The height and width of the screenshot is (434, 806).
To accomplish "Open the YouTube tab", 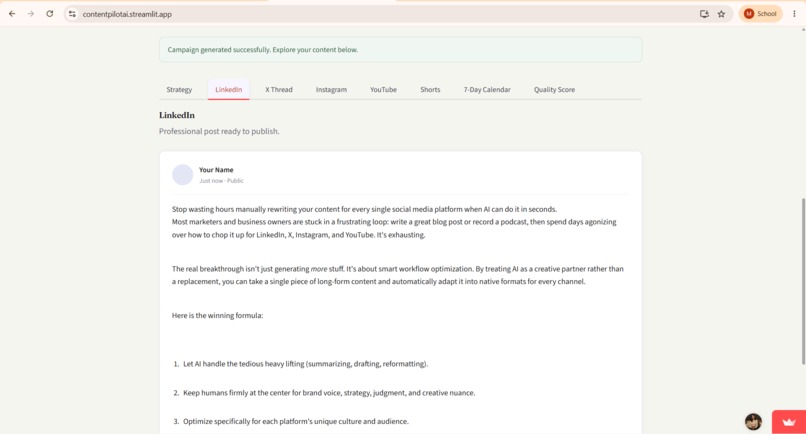I will 383,89.
